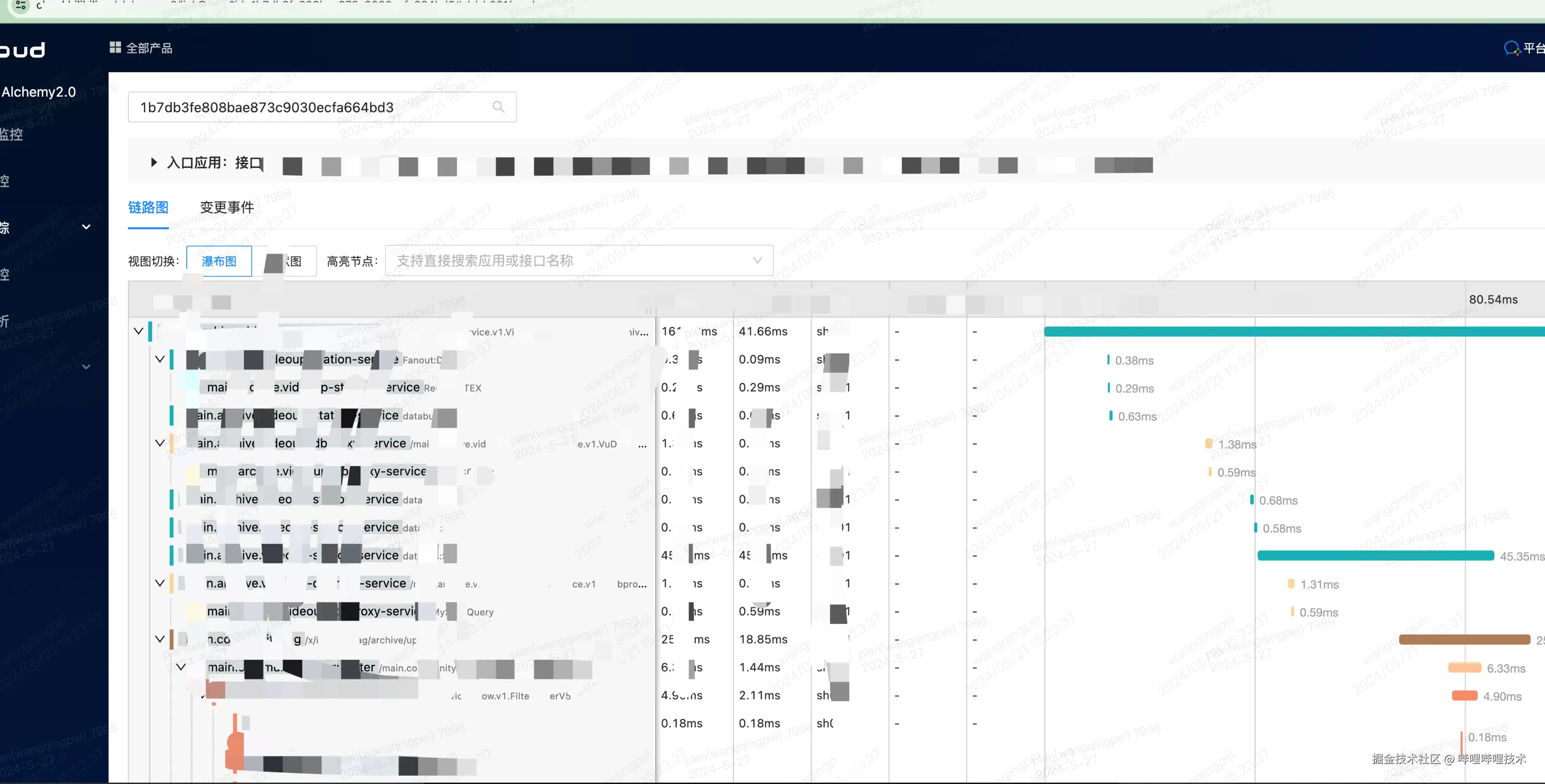Screen dimensions: 1545x784
Task: Click the 4.90ms red-orange span bar
Action: (x=1464, y=696)
